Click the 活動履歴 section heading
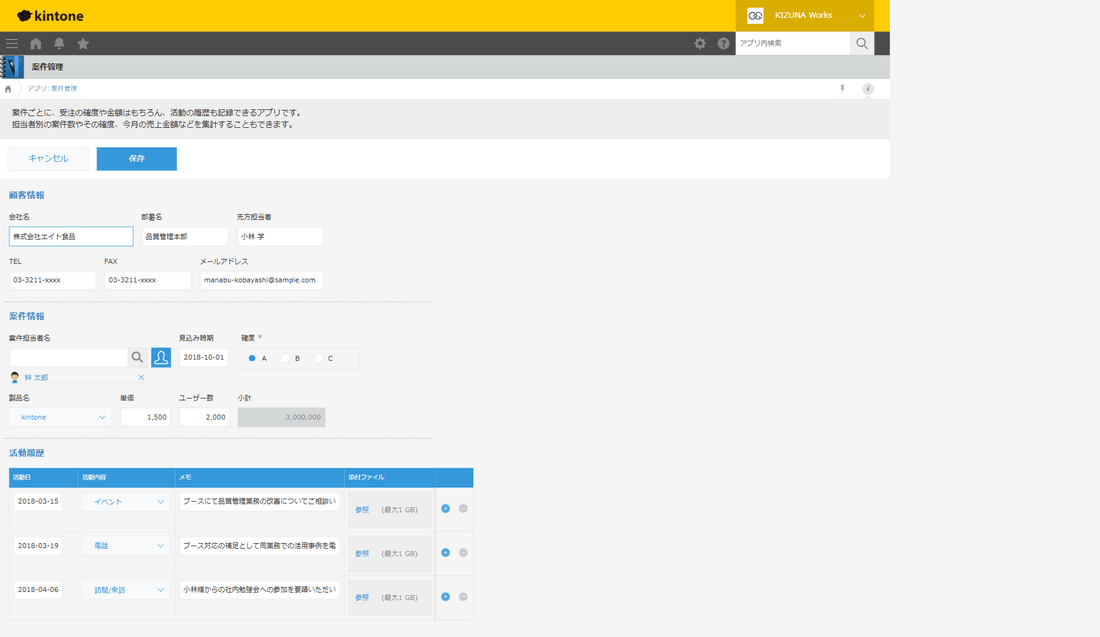This screenshot has width=1100, height=637. tap(27, 453)
